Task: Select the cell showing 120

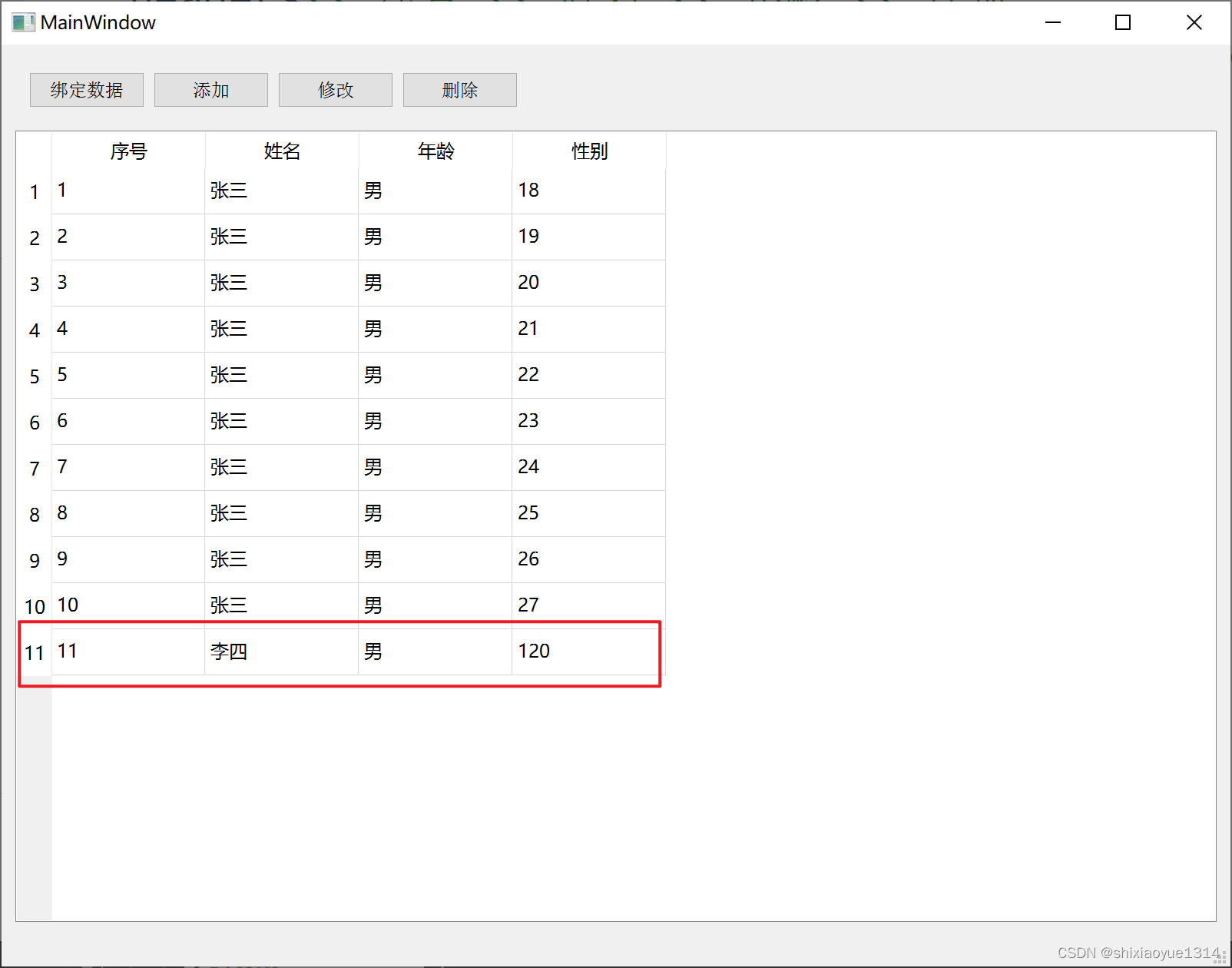Action: point(588,651)
